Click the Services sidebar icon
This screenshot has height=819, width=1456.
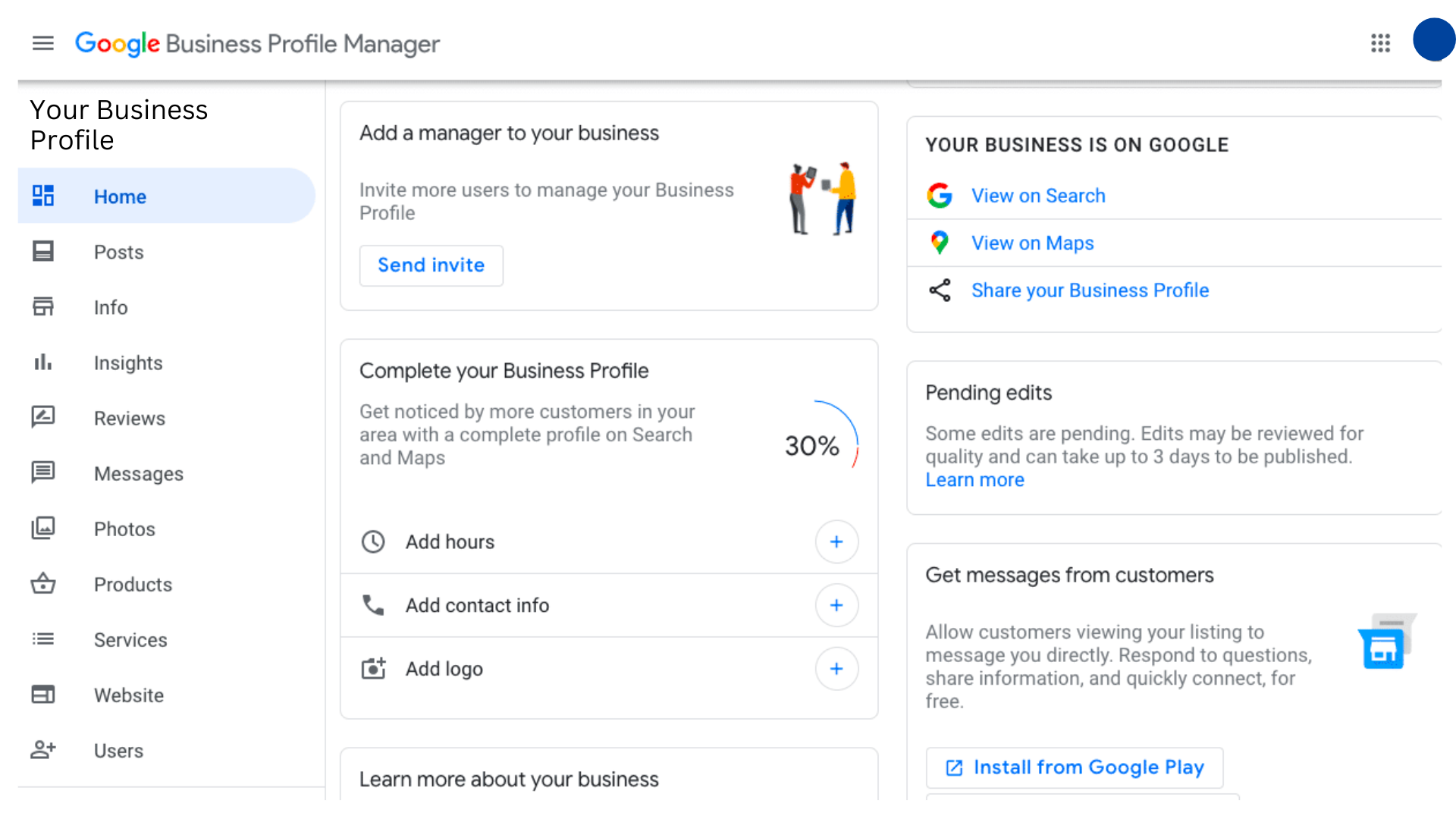coord(43,640)
